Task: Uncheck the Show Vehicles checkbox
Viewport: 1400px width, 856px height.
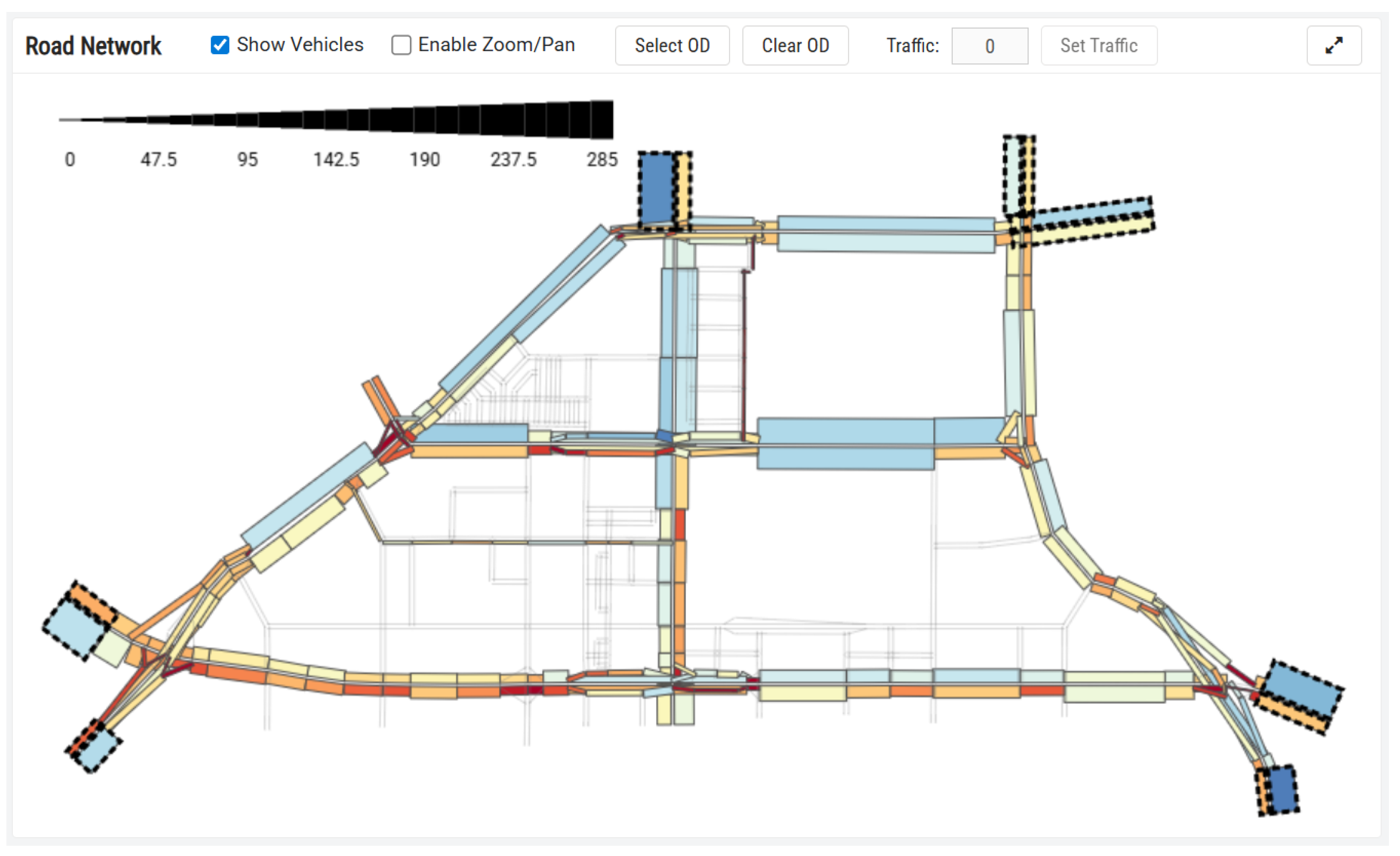Action: (x=220, y=45)
